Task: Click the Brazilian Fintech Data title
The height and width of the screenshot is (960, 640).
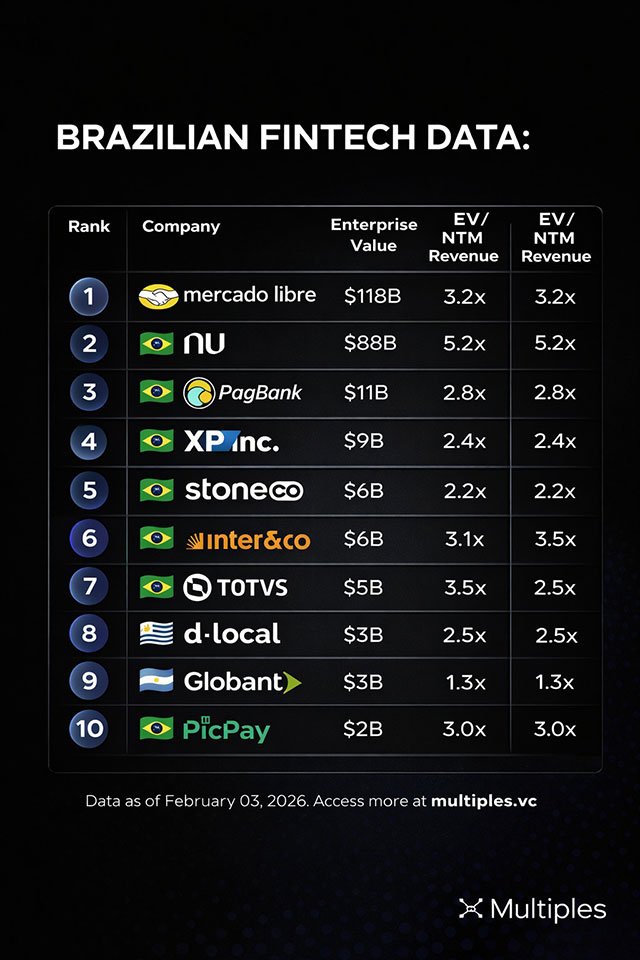Action: 292,139
